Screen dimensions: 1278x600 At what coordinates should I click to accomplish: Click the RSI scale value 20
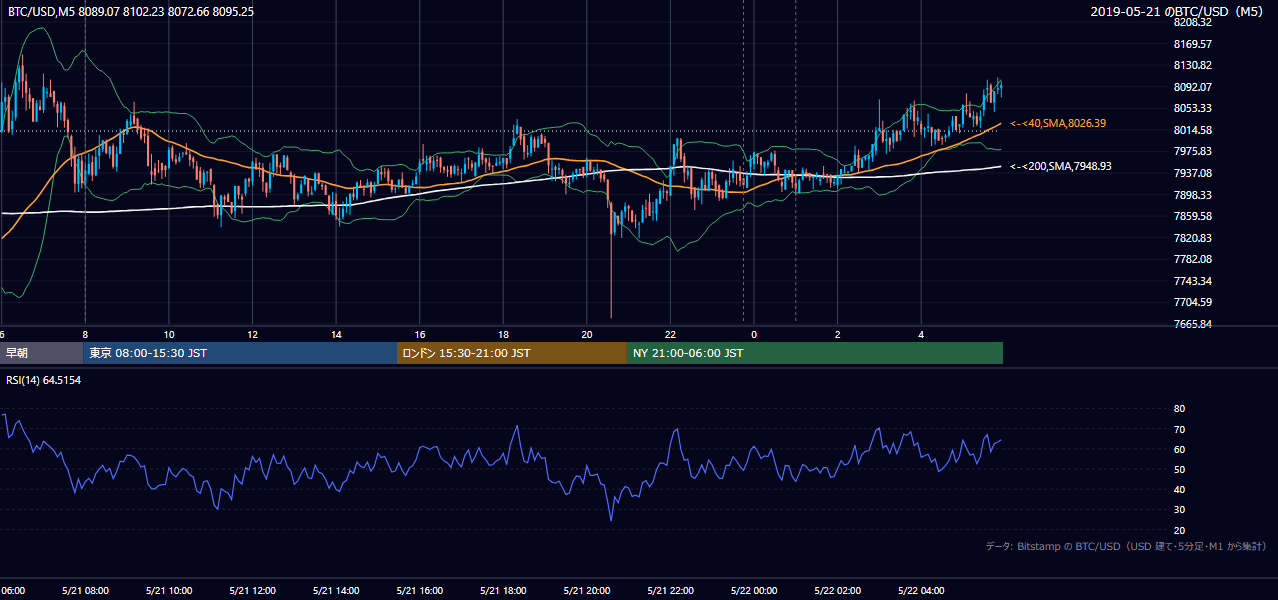pyautogui.click(x=1179, y=530)
